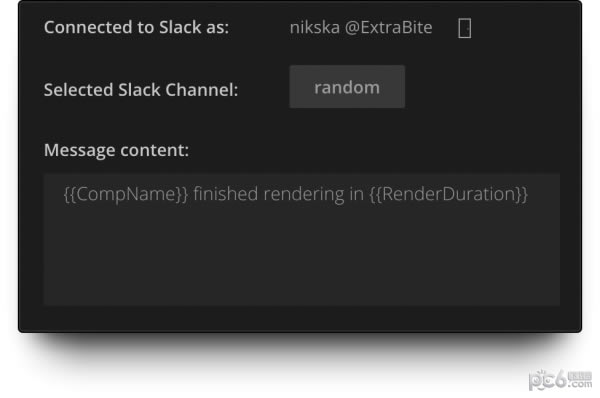Change Slack channel from random
Screen dimensions: 600x398
[x=347, y=87]
